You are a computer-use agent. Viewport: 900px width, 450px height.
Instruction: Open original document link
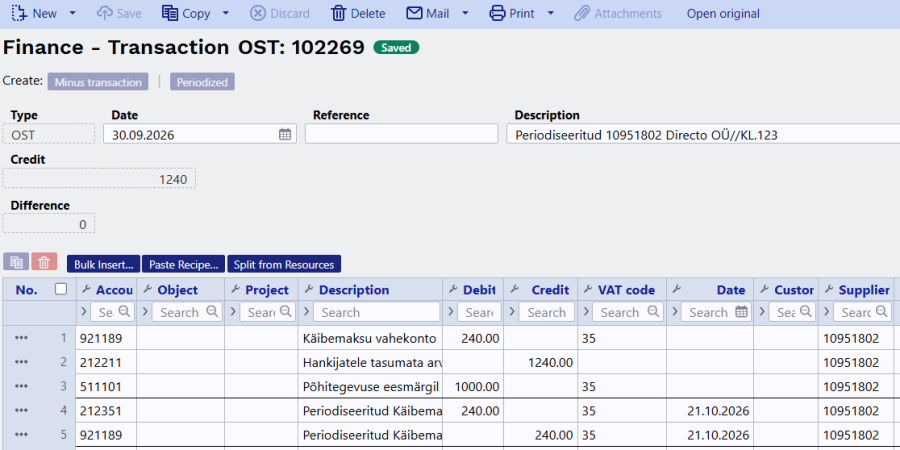723,14
